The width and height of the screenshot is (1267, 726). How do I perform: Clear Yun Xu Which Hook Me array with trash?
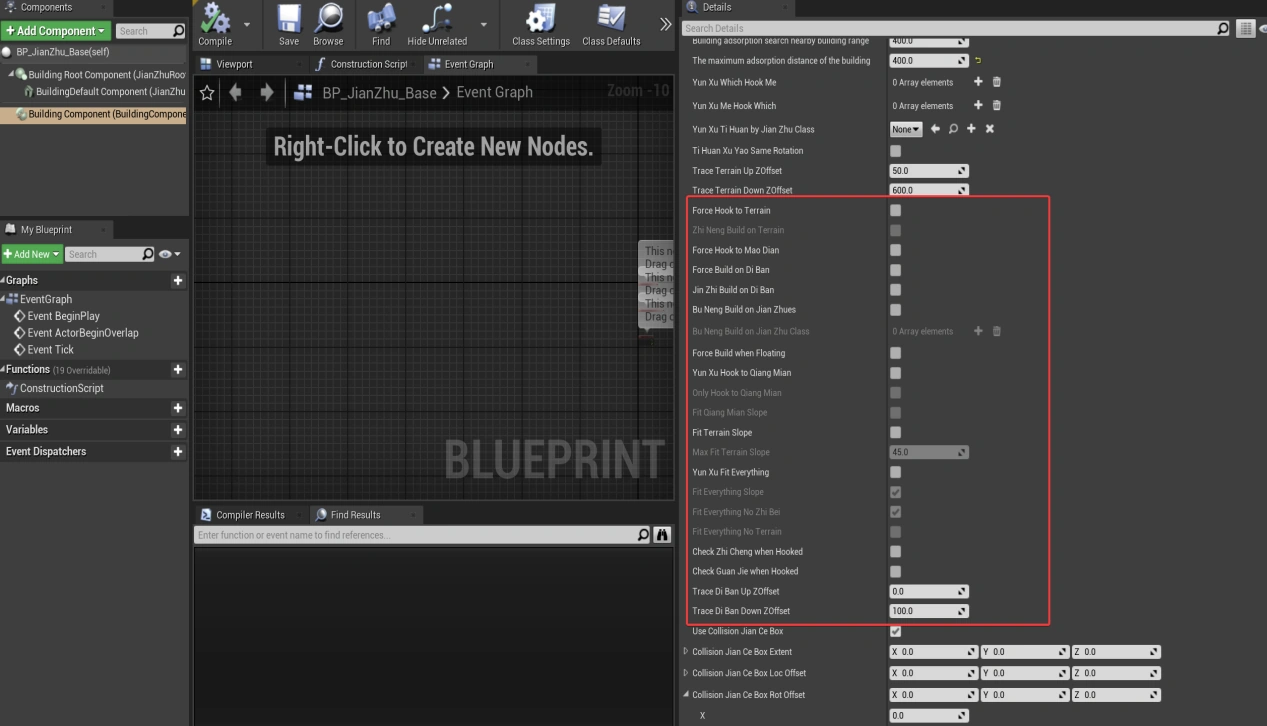pos(996,82)
